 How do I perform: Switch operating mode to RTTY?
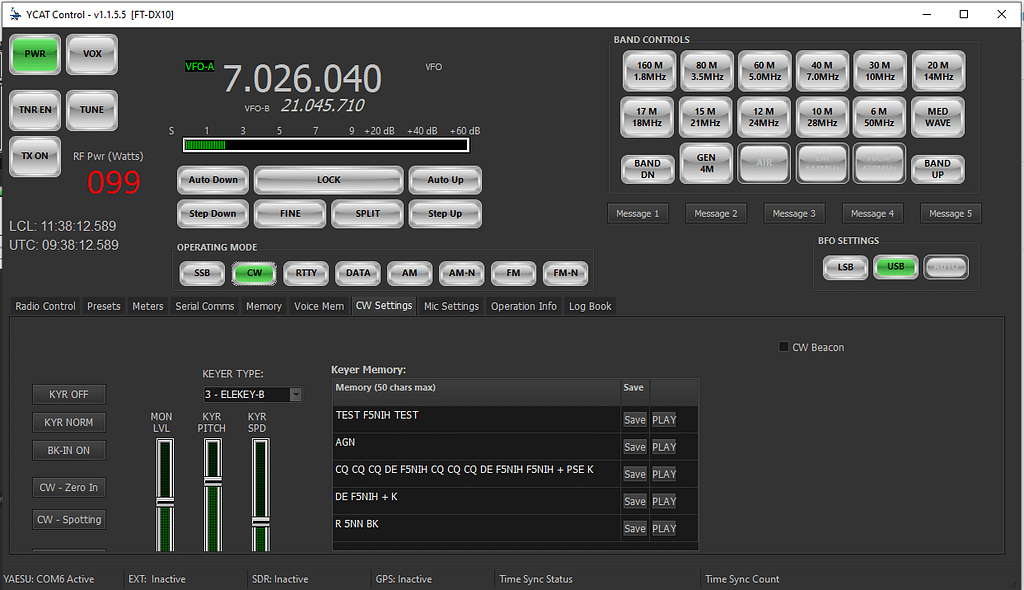click(306, 273)
